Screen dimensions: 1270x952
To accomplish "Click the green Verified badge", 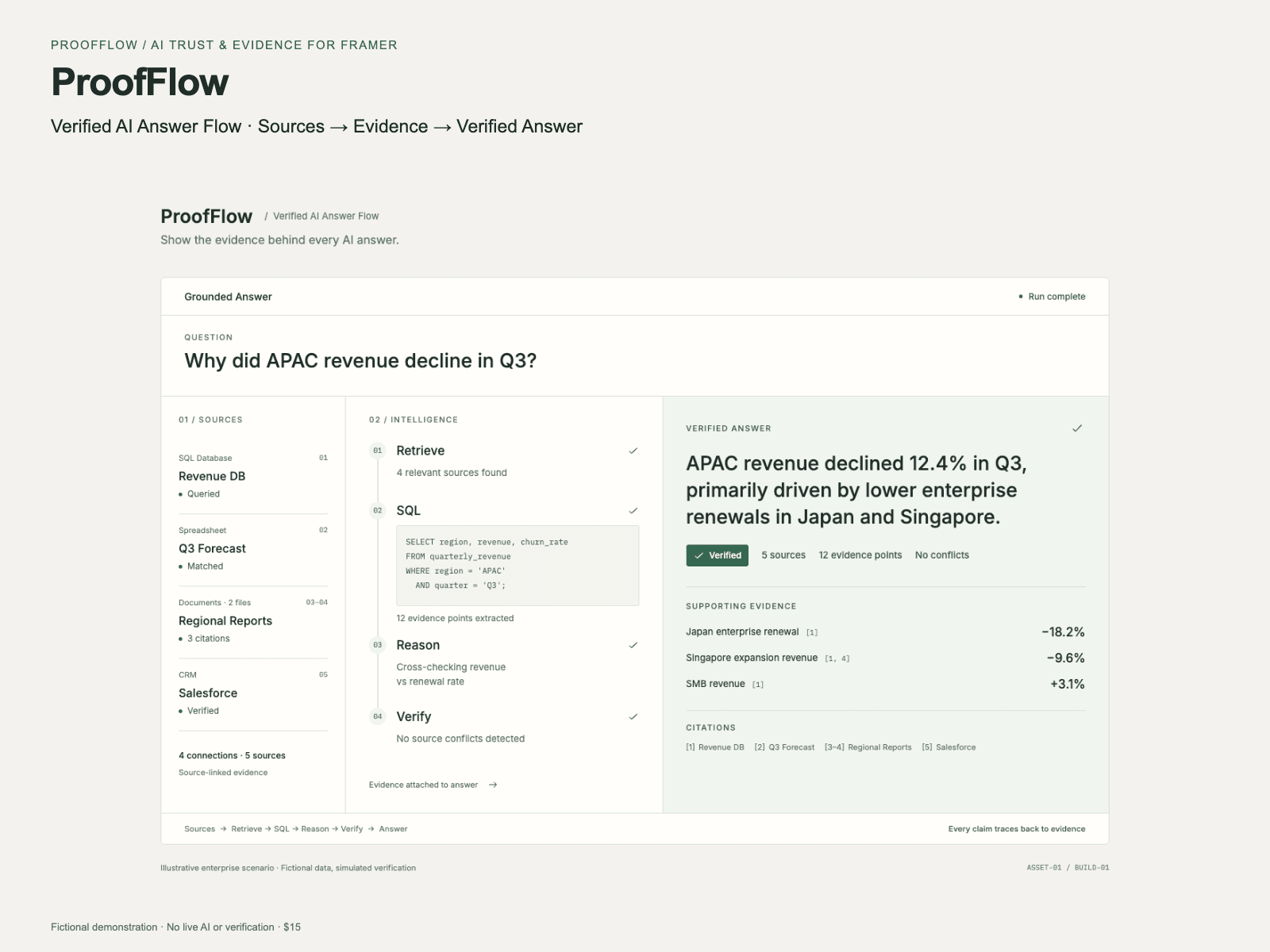I will 718,555.
